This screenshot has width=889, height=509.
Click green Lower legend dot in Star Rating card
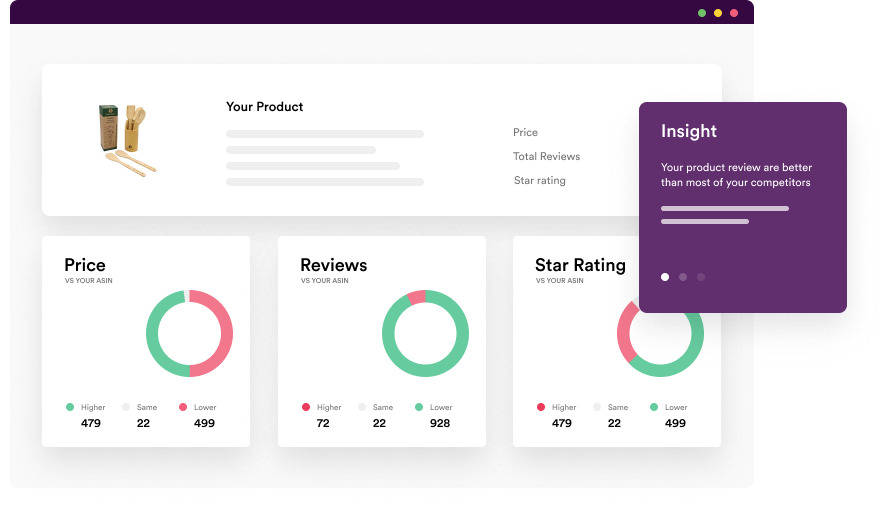coord(654,407)
